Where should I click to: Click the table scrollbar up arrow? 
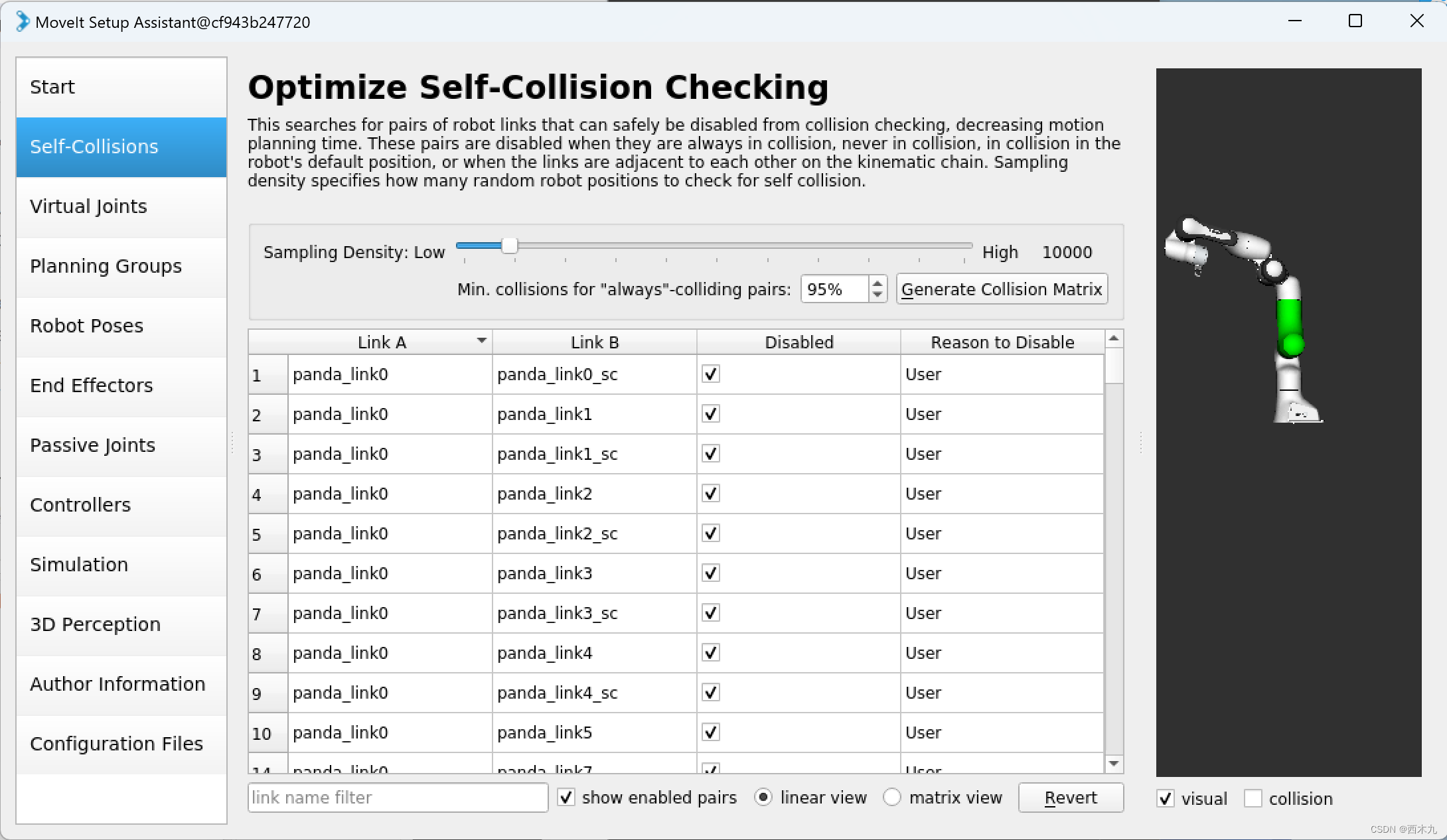(1114, 338)
